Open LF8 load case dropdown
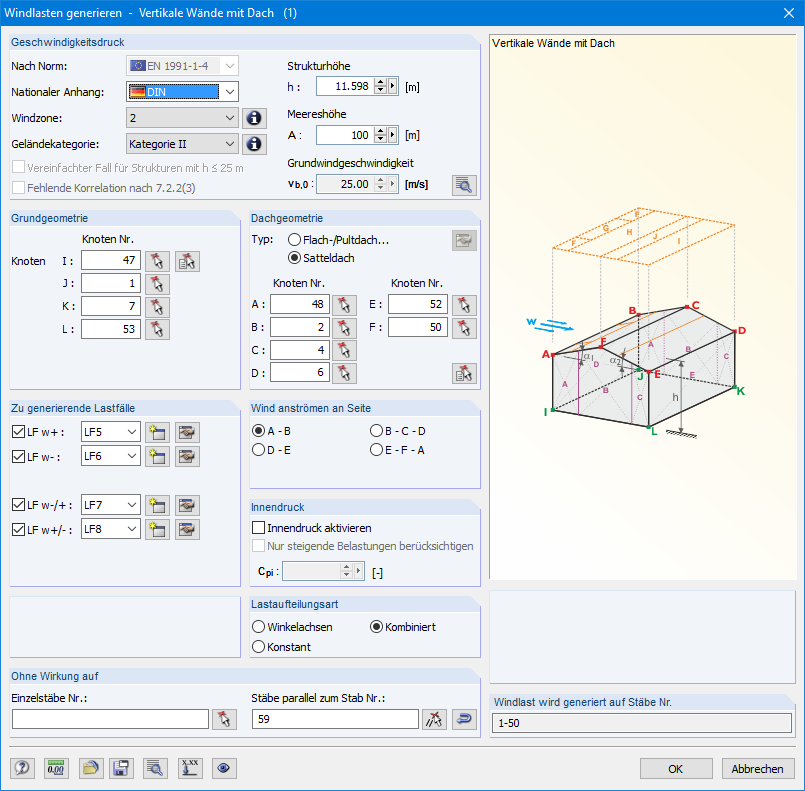 tap(132, 529)
